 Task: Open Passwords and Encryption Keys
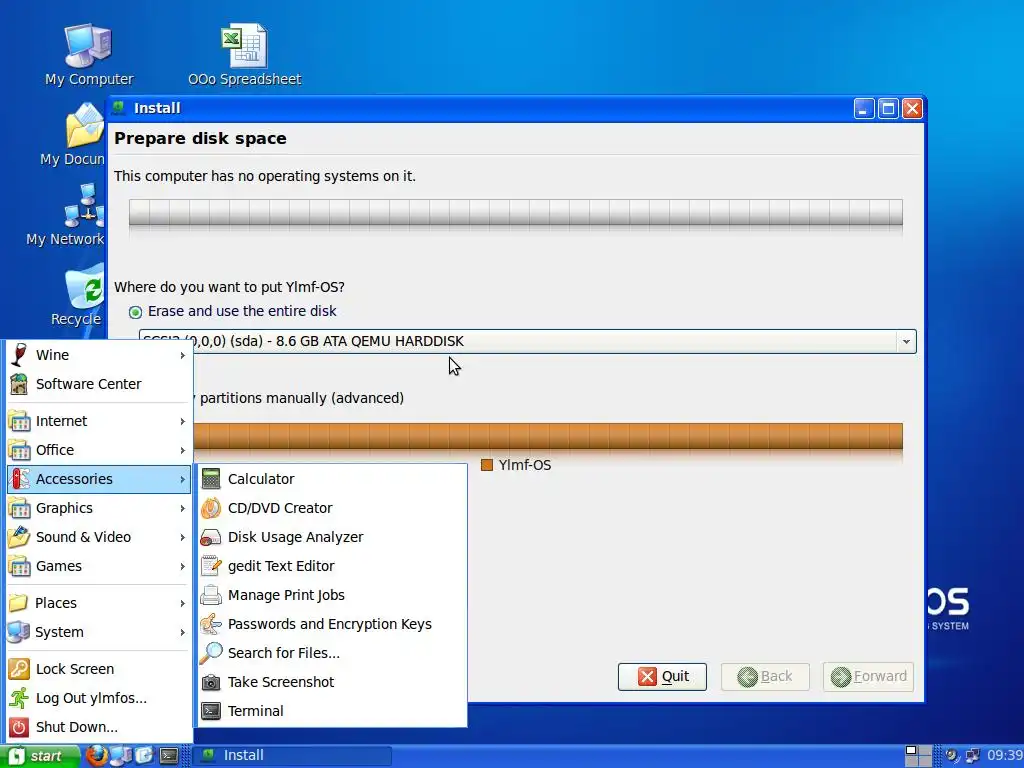click(x=331, y=624)
